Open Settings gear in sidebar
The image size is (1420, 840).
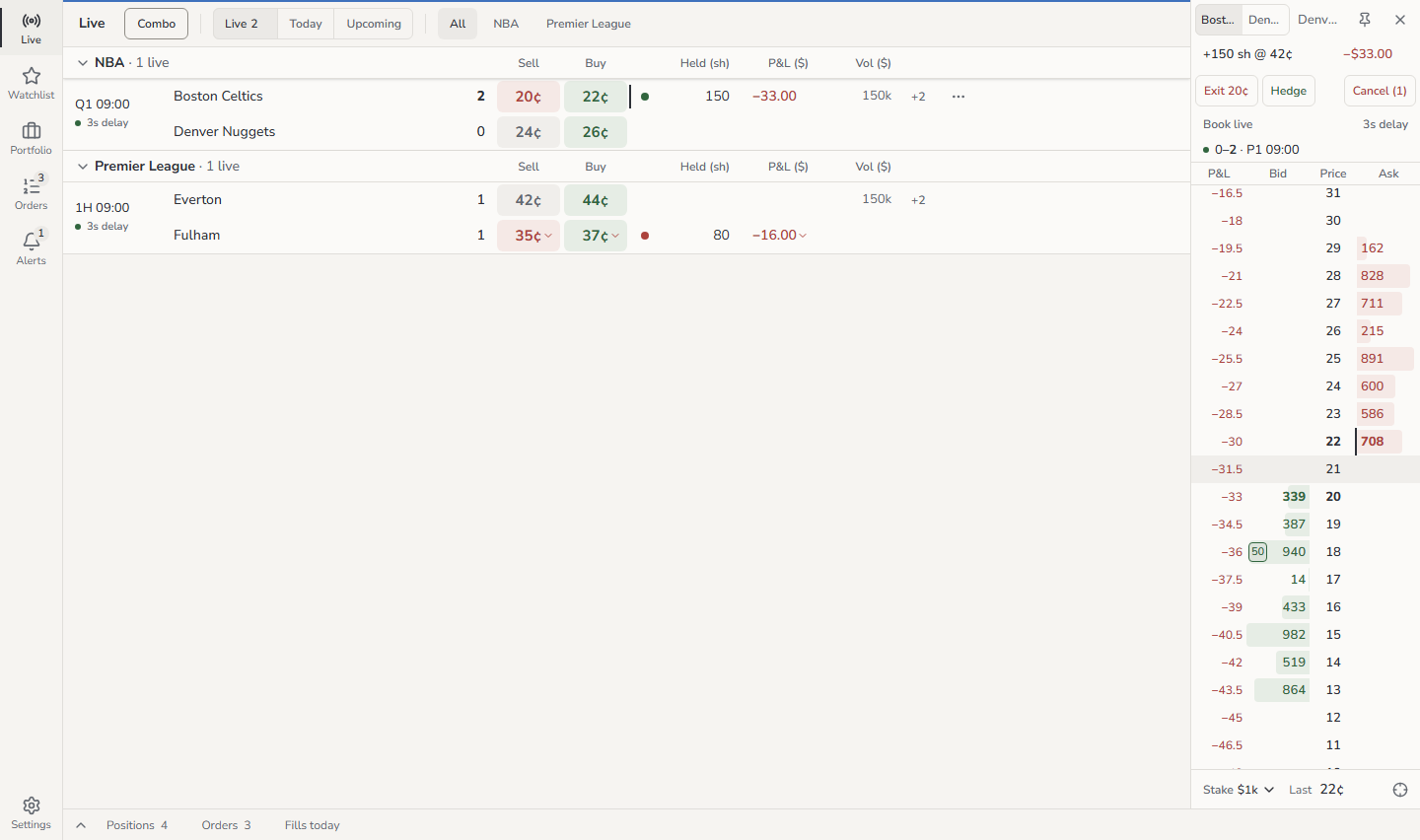click(31, 813)
